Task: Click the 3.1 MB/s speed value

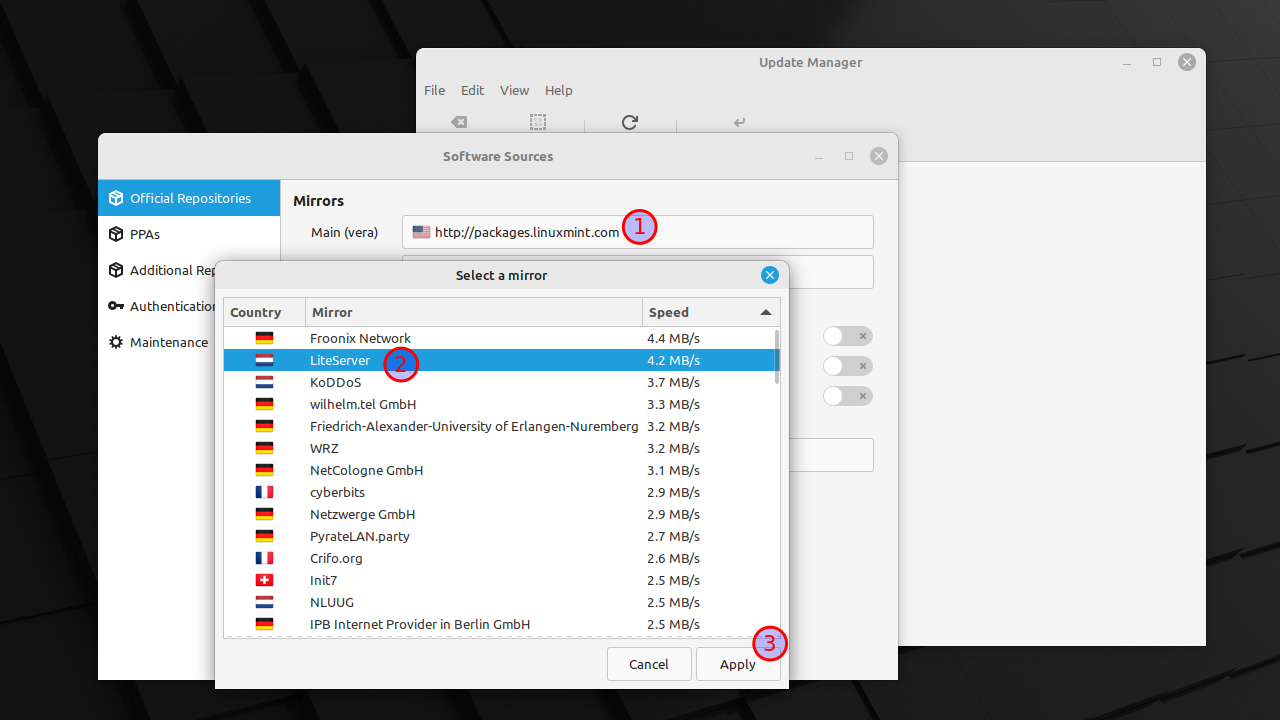Action: coord(673,470)
